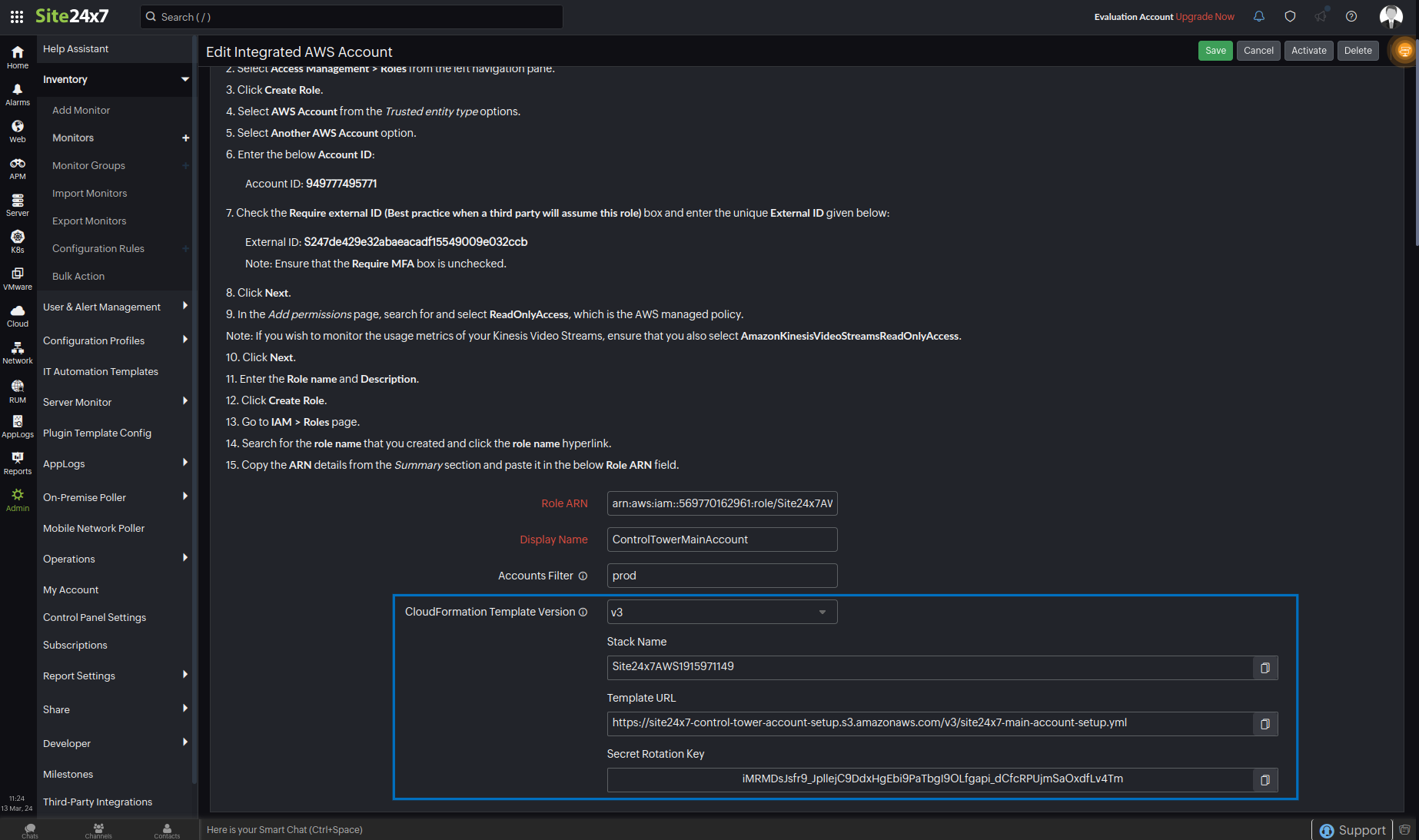Open the APM monitoring icon
This screenshot has height=840, width=1419.
[x=18, y=168]
